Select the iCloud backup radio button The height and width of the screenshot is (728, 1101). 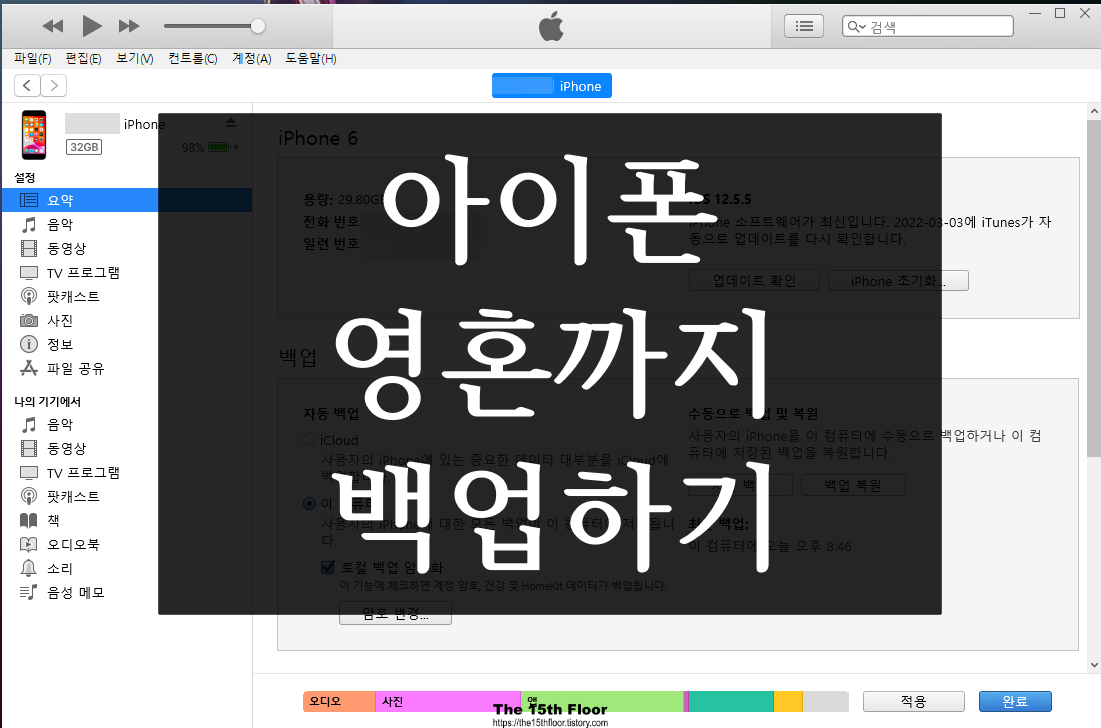[x=309, y=440]
